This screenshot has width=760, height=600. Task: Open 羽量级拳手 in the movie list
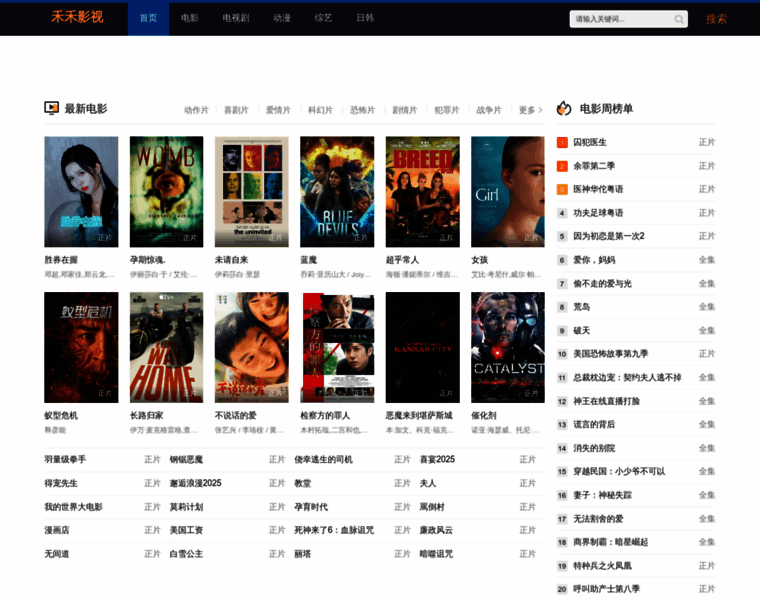(x=65, y=459)
